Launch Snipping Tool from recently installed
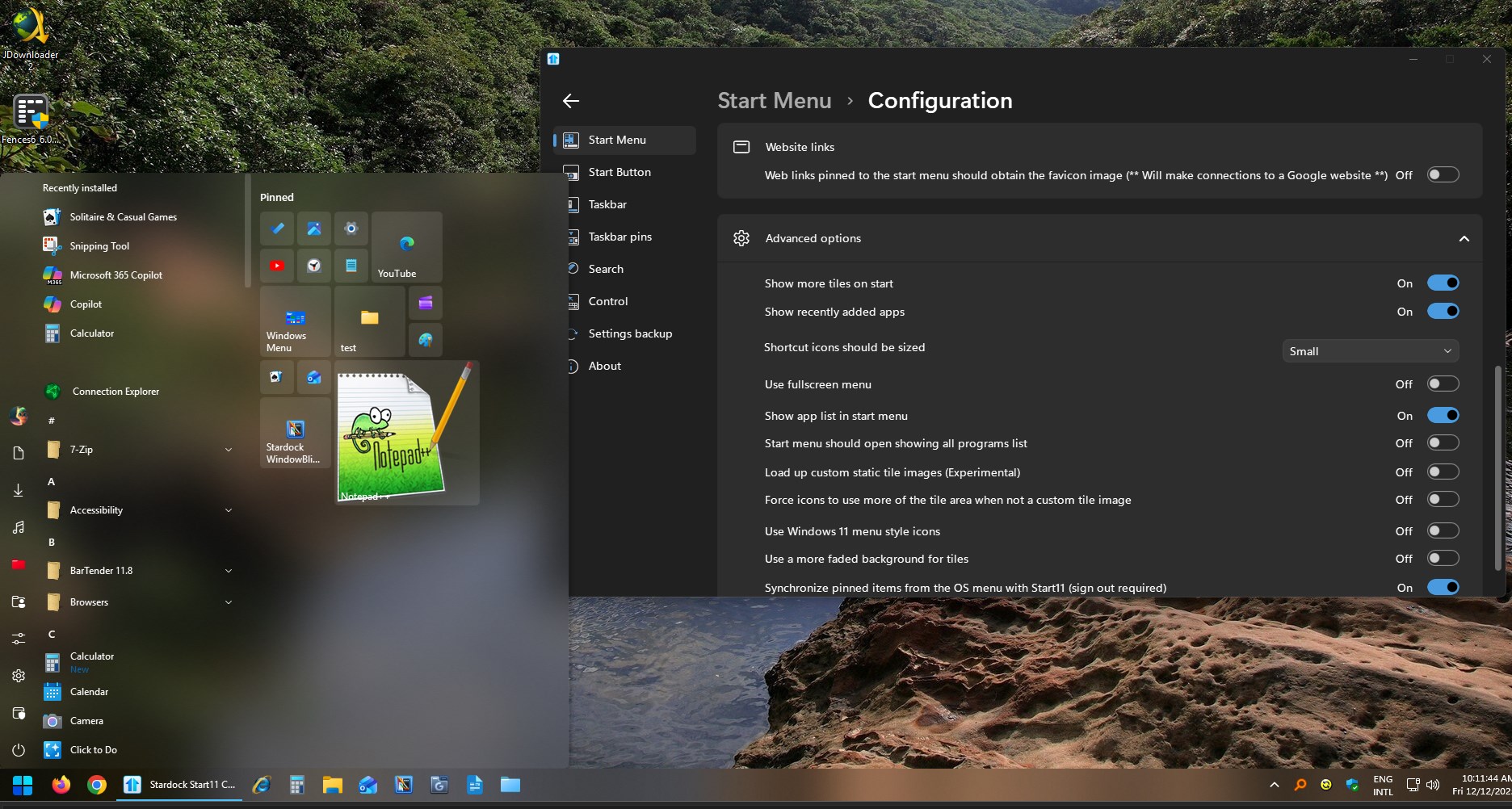This screenshot has width=1512, height=809. point(99,246)
